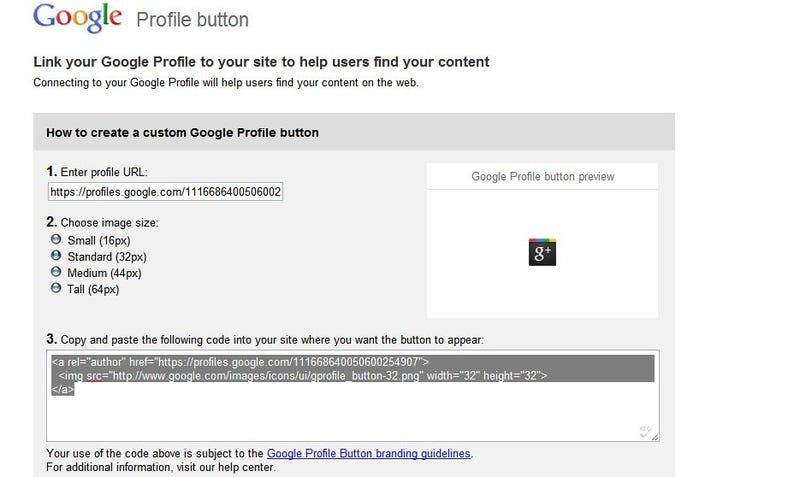800x477 pixels.
Task: Click the Google logo
Action: point(78,18)
